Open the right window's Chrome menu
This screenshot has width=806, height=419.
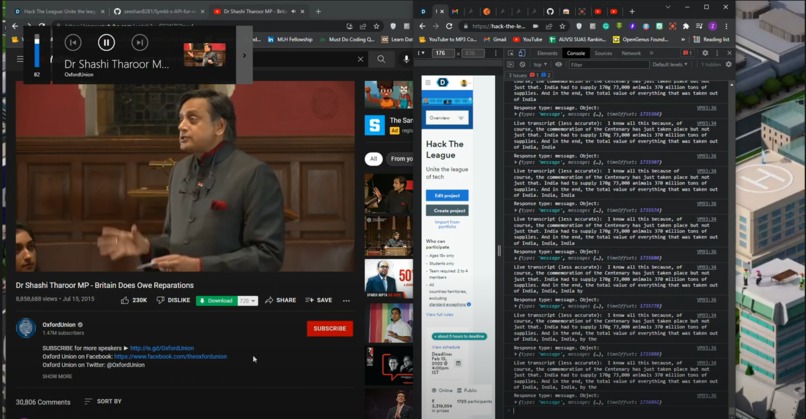point(726,26)
